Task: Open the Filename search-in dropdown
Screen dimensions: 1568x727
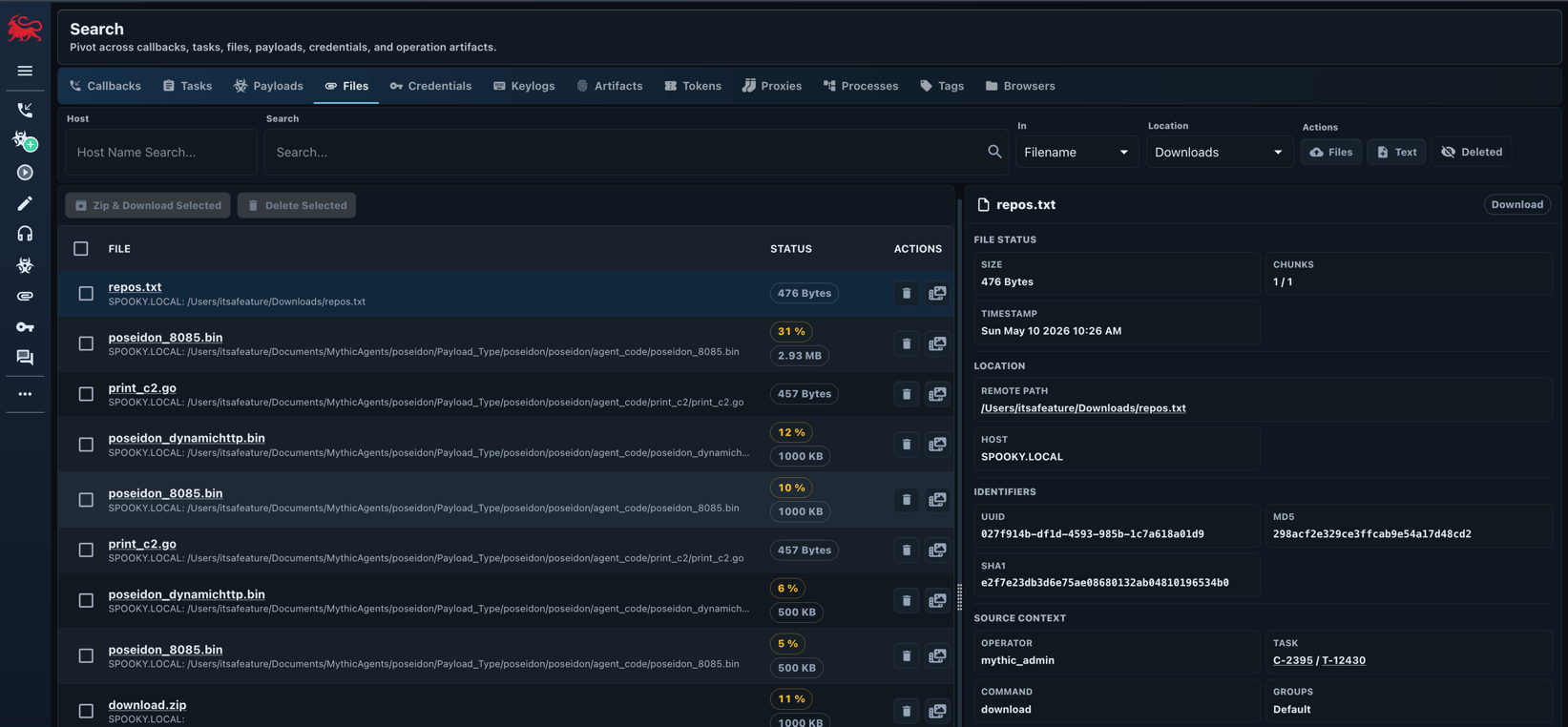Action: coord(1077,152)
